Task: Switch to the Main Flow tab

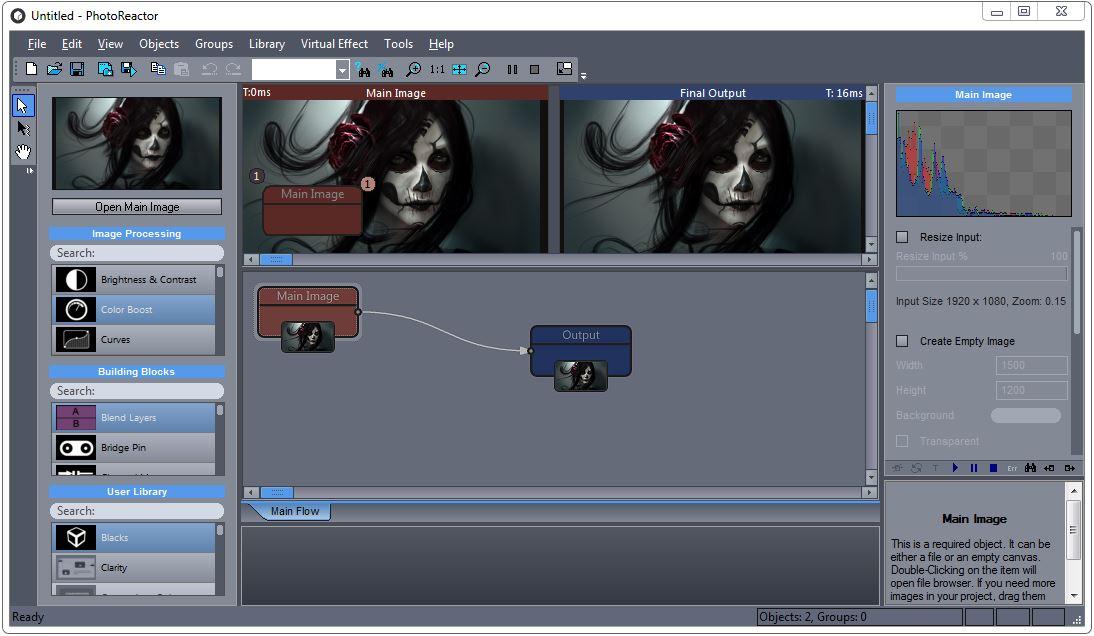Action: tap(294, 511)
